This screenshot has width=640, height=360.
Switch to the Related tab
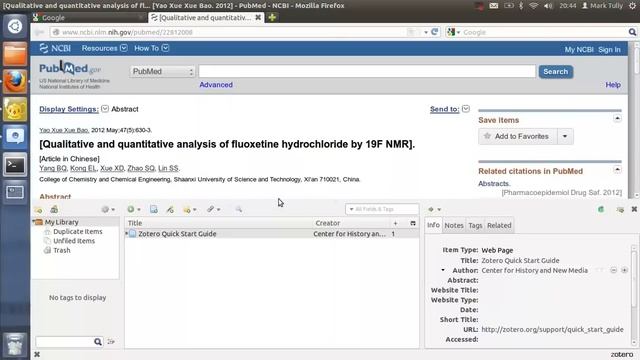click(x=499, y=225)
